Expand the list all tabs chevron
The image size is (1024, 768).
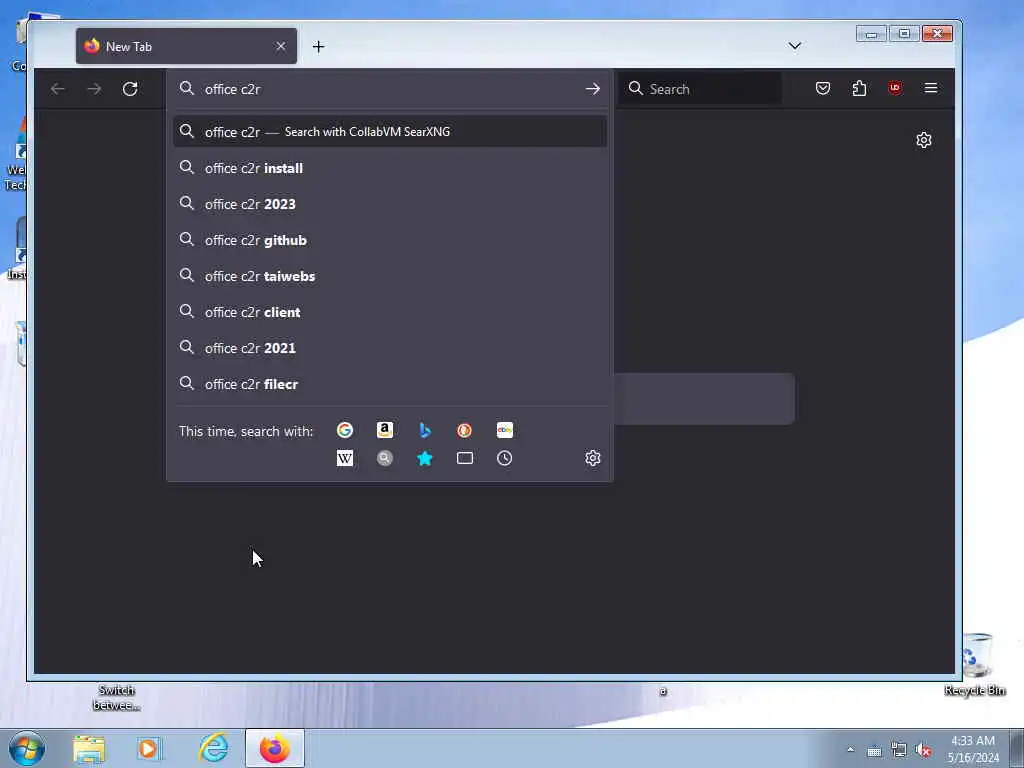[x=795, y=46]
